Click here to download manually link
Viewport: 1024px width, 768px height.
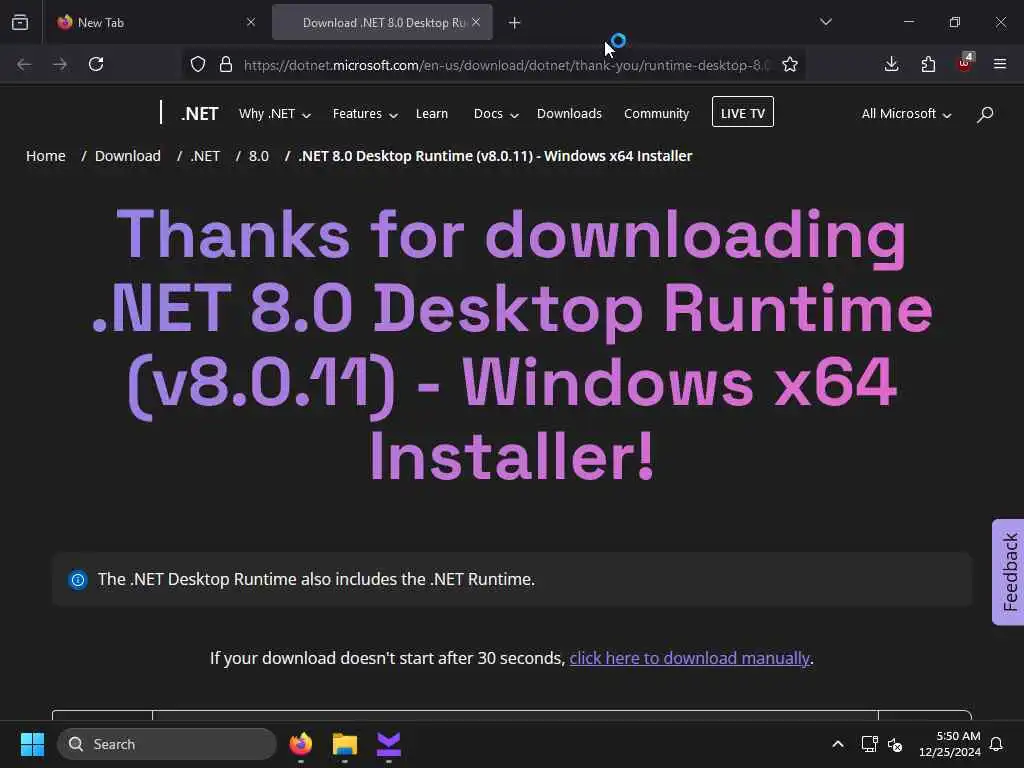(x=690, y=658)
